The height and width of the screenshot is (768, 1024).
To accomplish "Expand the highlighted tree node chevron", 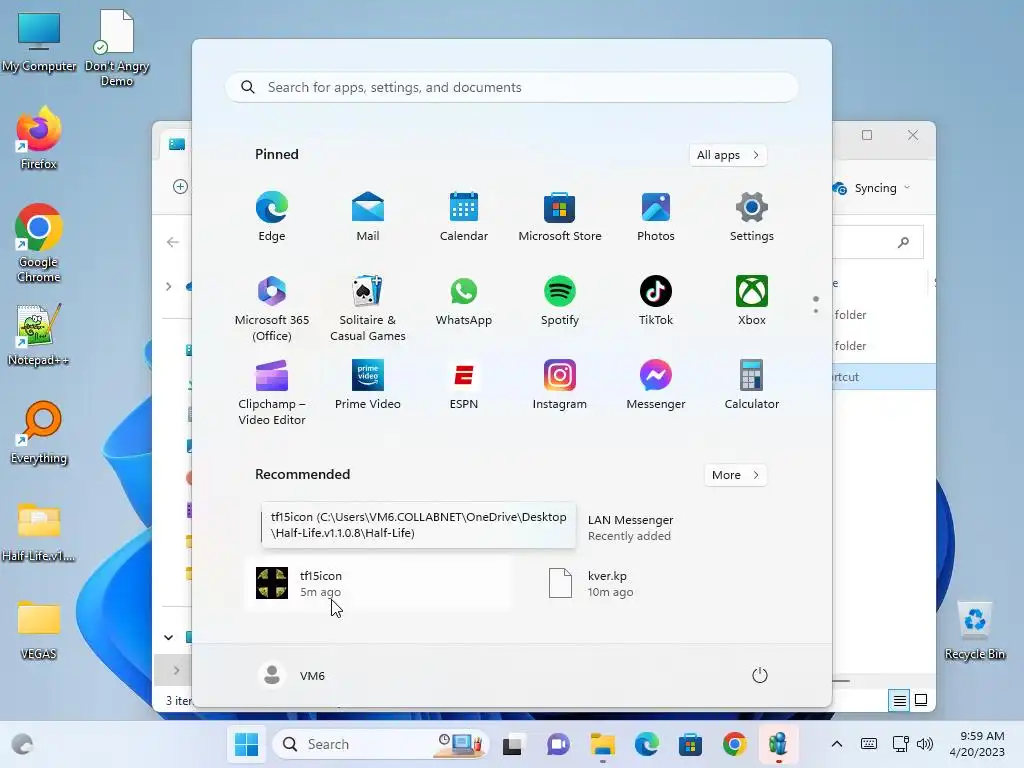I will [176, 670].
